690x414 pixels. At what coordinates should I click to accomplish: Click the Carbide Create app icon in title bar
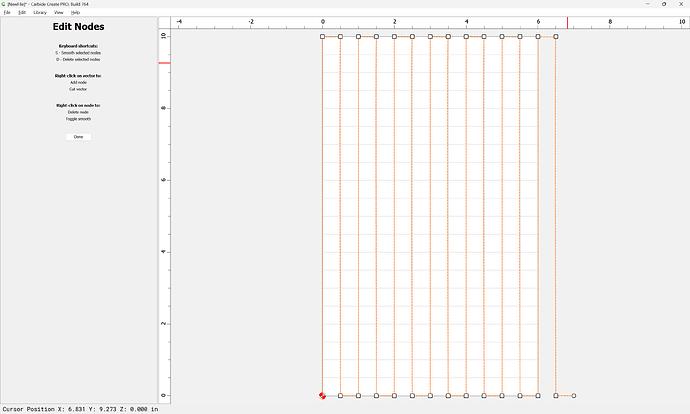tap(4, 4)
